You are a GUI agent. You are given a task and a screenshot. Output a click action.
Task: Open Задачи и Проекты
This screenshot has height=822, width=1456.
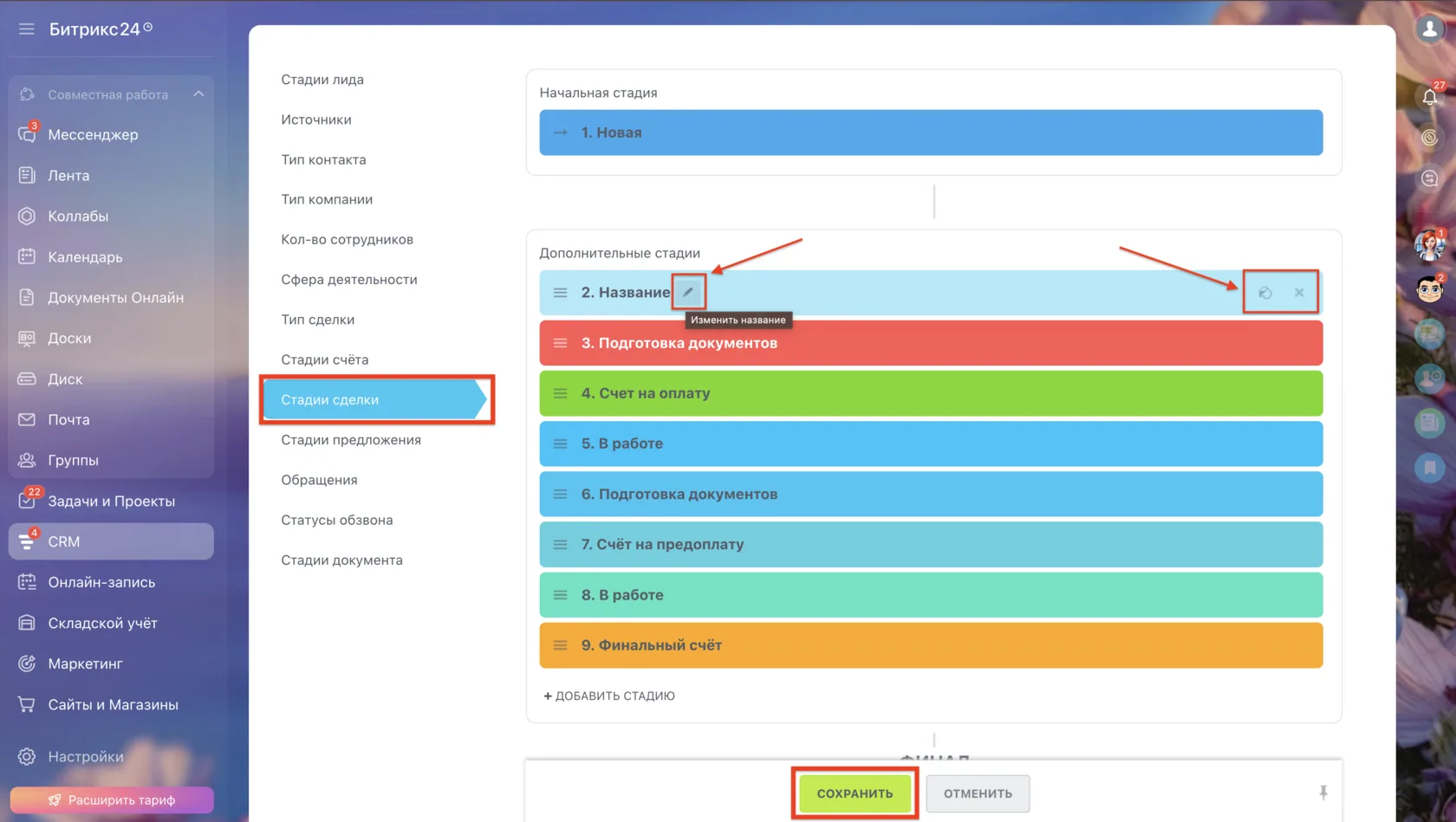click(111, 501)
